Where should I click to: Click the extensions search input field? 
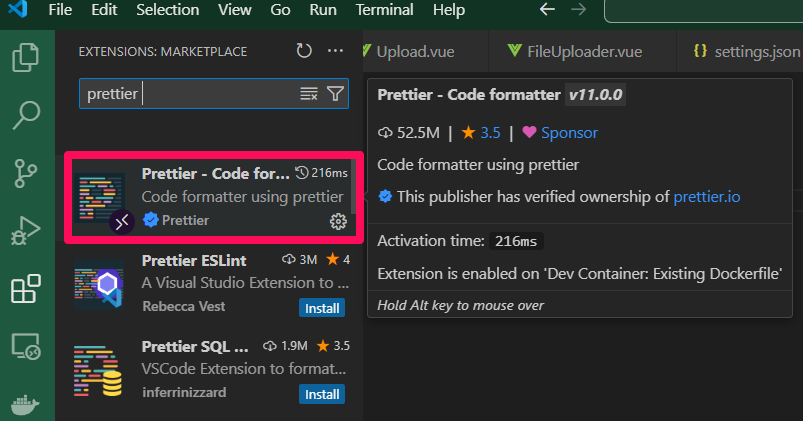pos(189,94)
